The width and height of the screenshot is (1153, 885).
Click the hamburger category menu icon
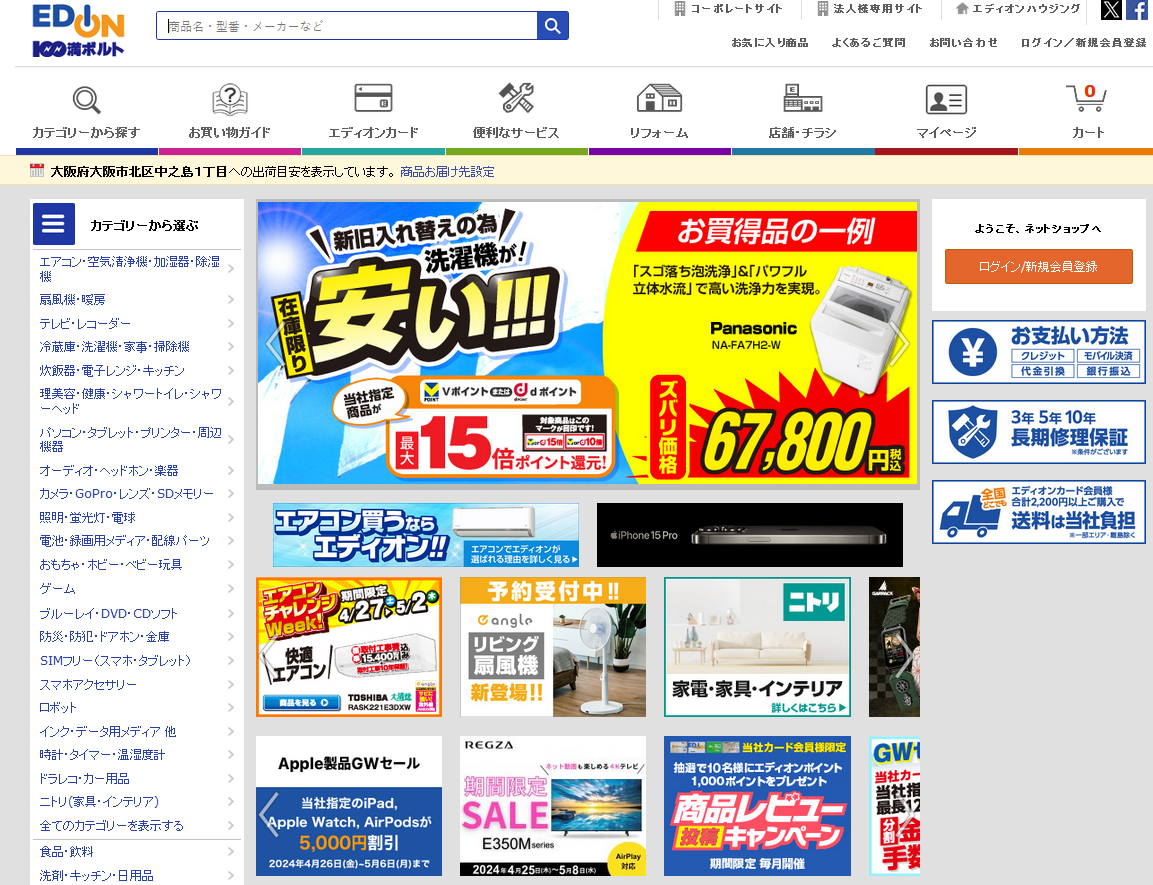pyautogui.click(x=54, y=224)
